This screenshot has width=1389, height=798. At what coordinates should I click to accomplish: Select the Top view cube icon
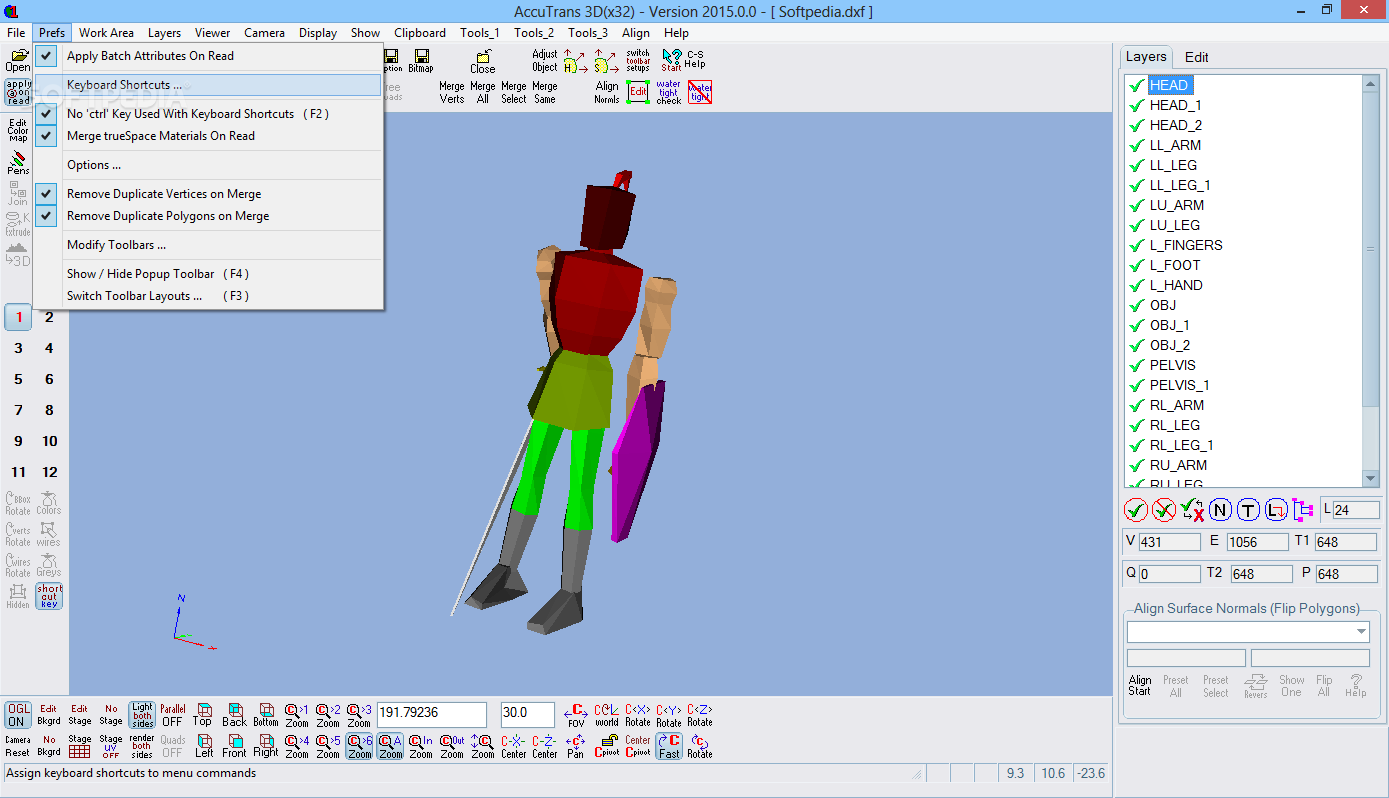(203, 714)
